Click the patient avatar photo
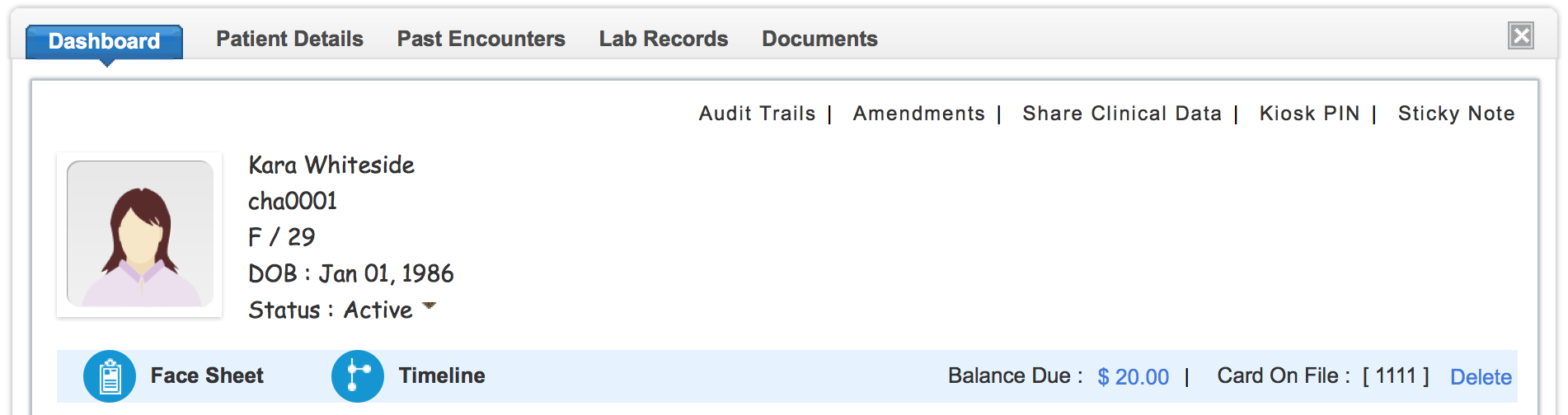The width and height of the screenshot is (1568, 415). coord(140,234)
